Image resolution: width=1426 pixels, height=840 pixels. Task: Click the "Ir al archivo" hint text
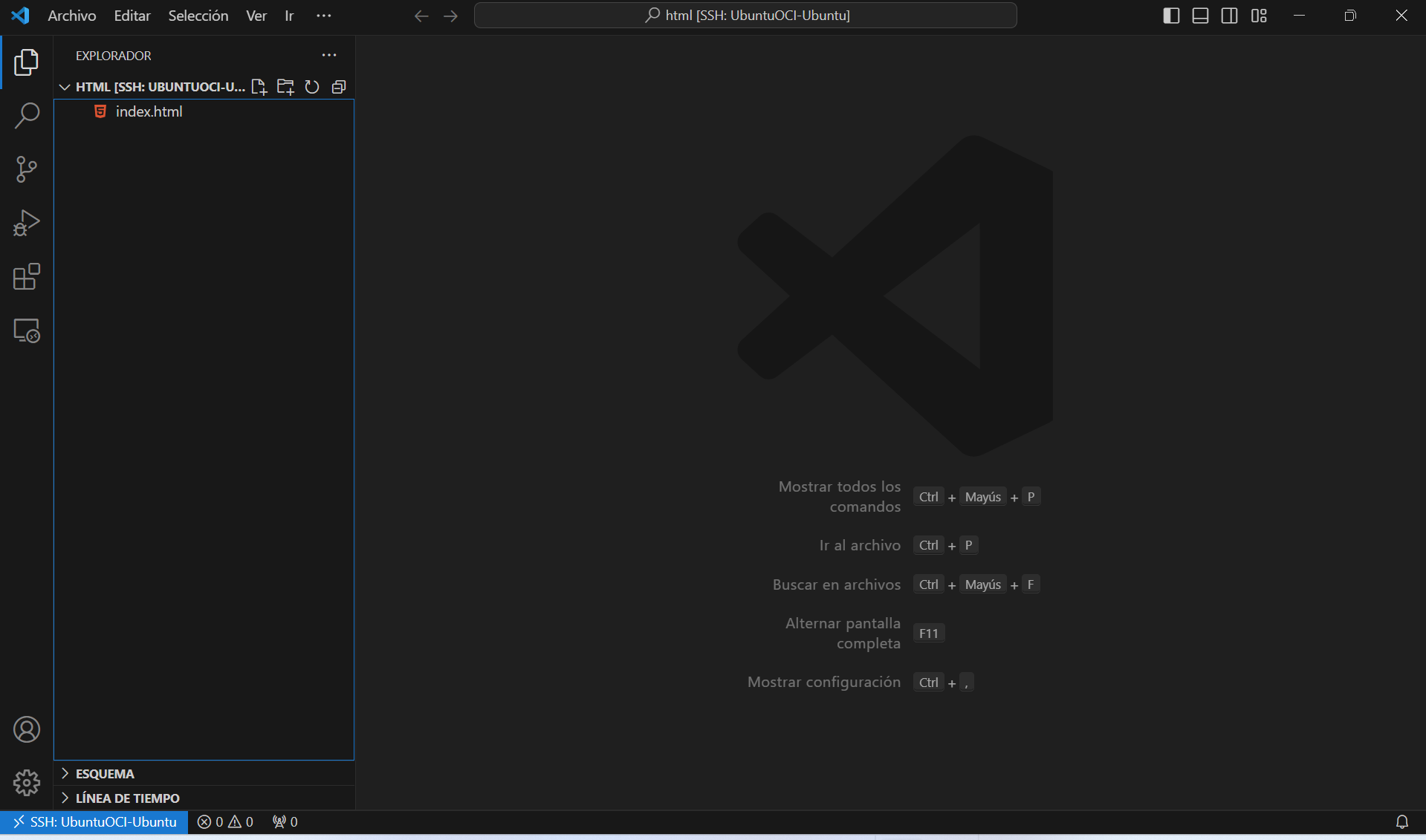click(x=860, y=545)
